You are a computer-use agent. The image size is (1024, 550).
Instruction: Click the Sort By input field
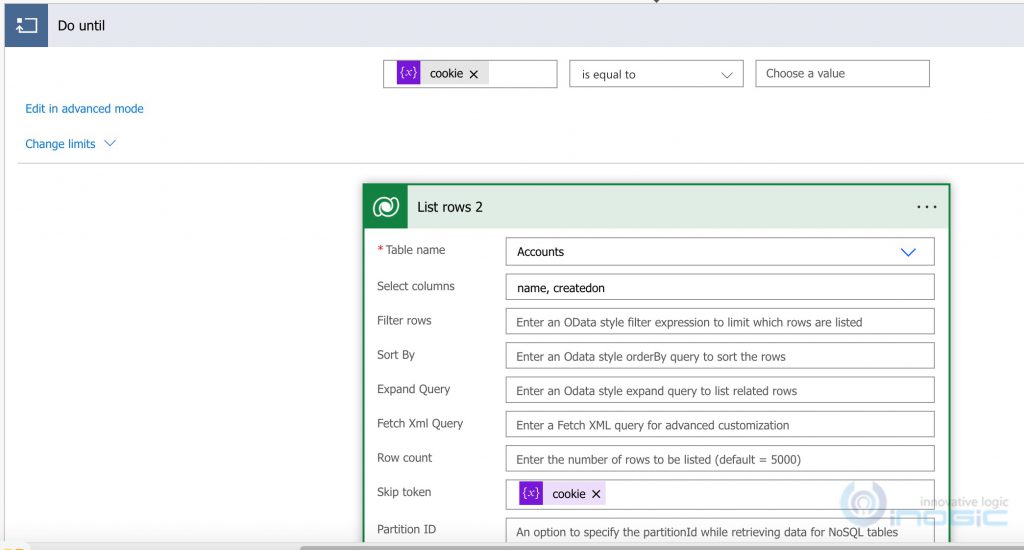[719, 356]
